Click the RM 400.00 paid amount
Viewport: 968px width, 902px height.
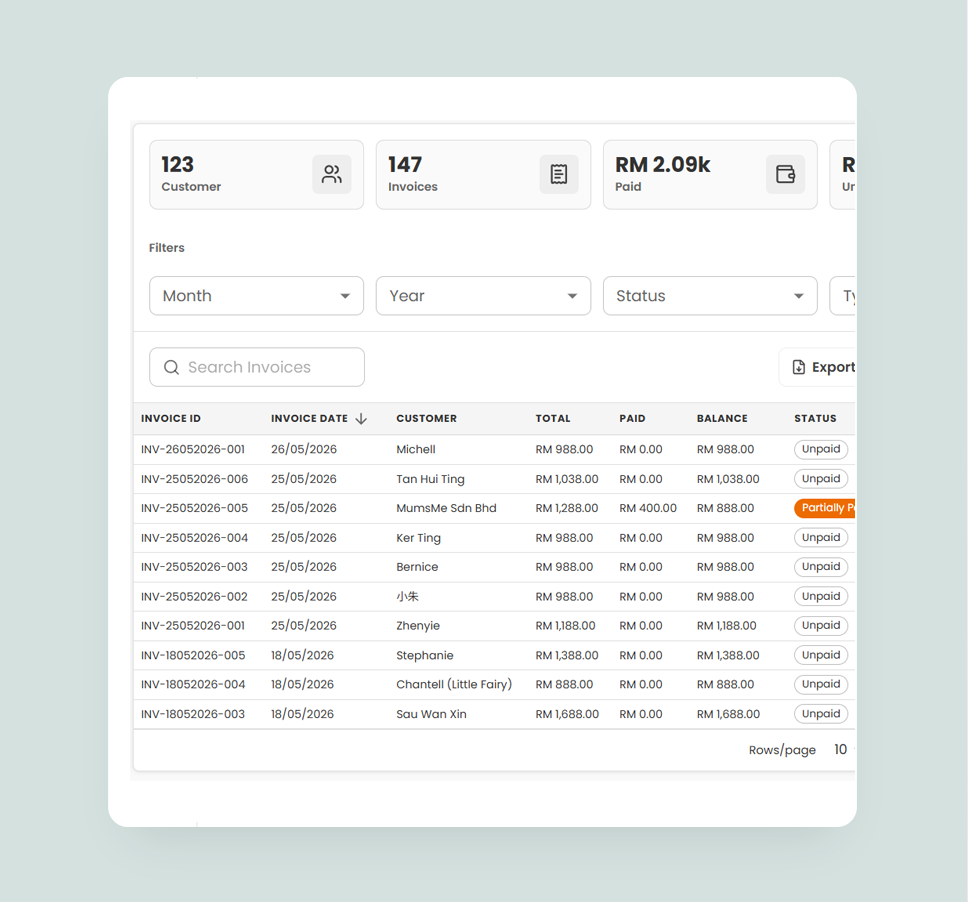[x=648, y=508]
